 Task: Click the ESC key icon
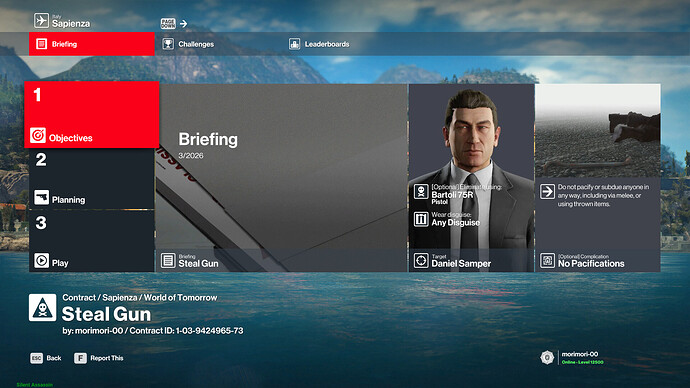click(x=36, y=358)
